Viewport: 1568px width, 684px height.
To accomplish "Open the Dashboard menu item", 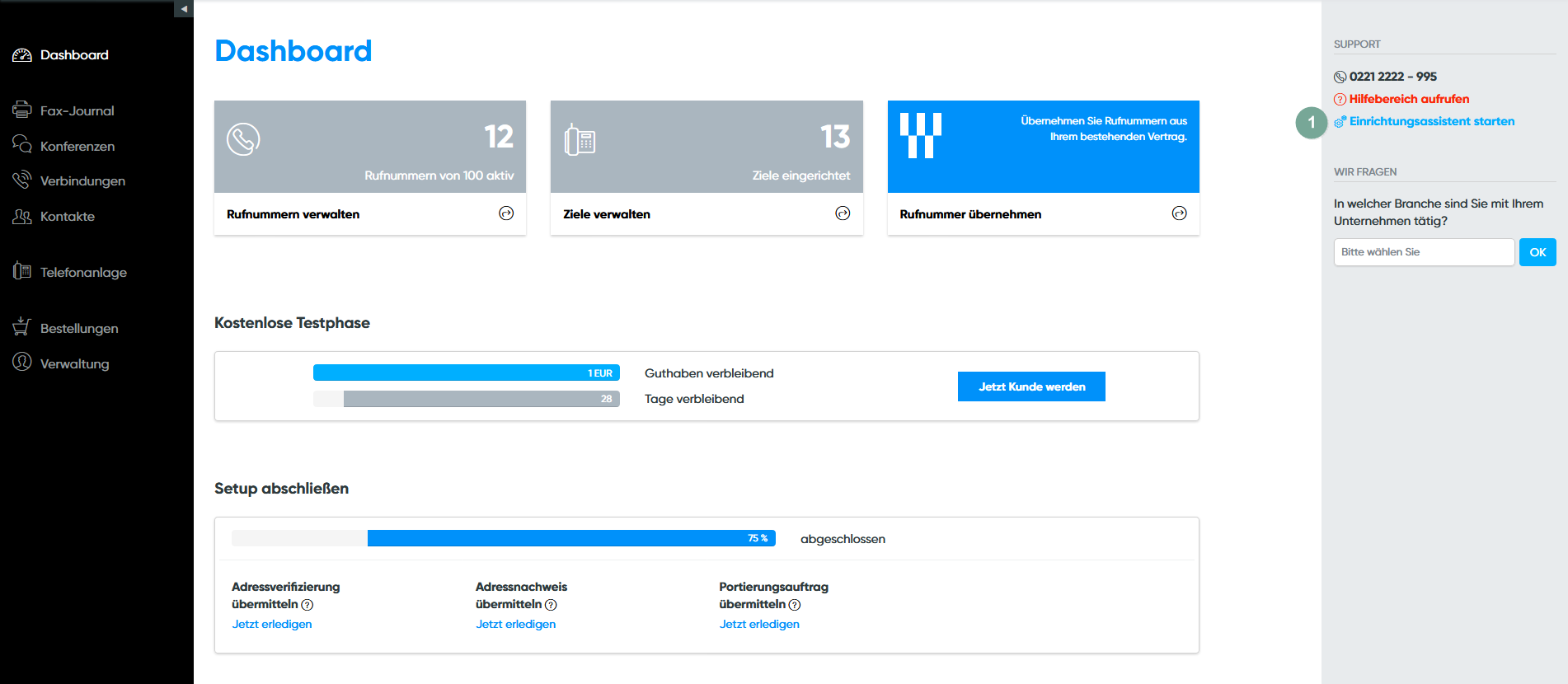I will click(74, 55).
